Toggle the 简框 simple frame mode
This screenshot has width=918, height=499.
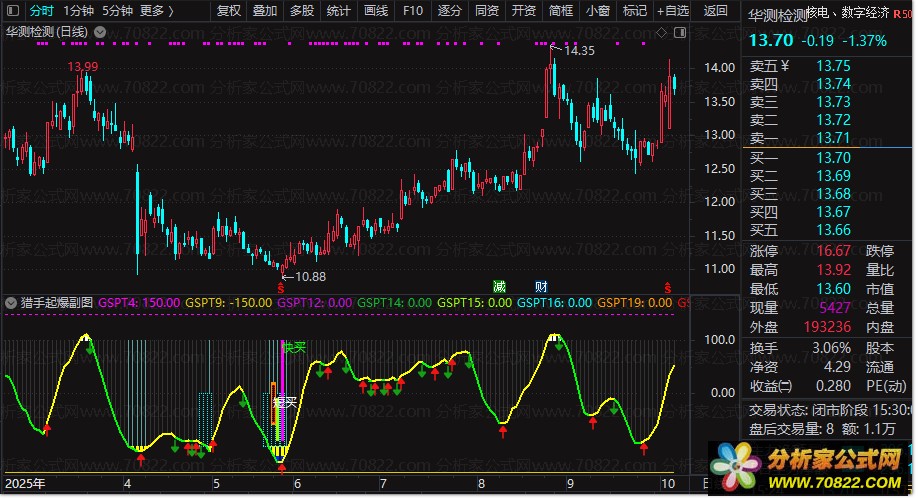(560, 11)
